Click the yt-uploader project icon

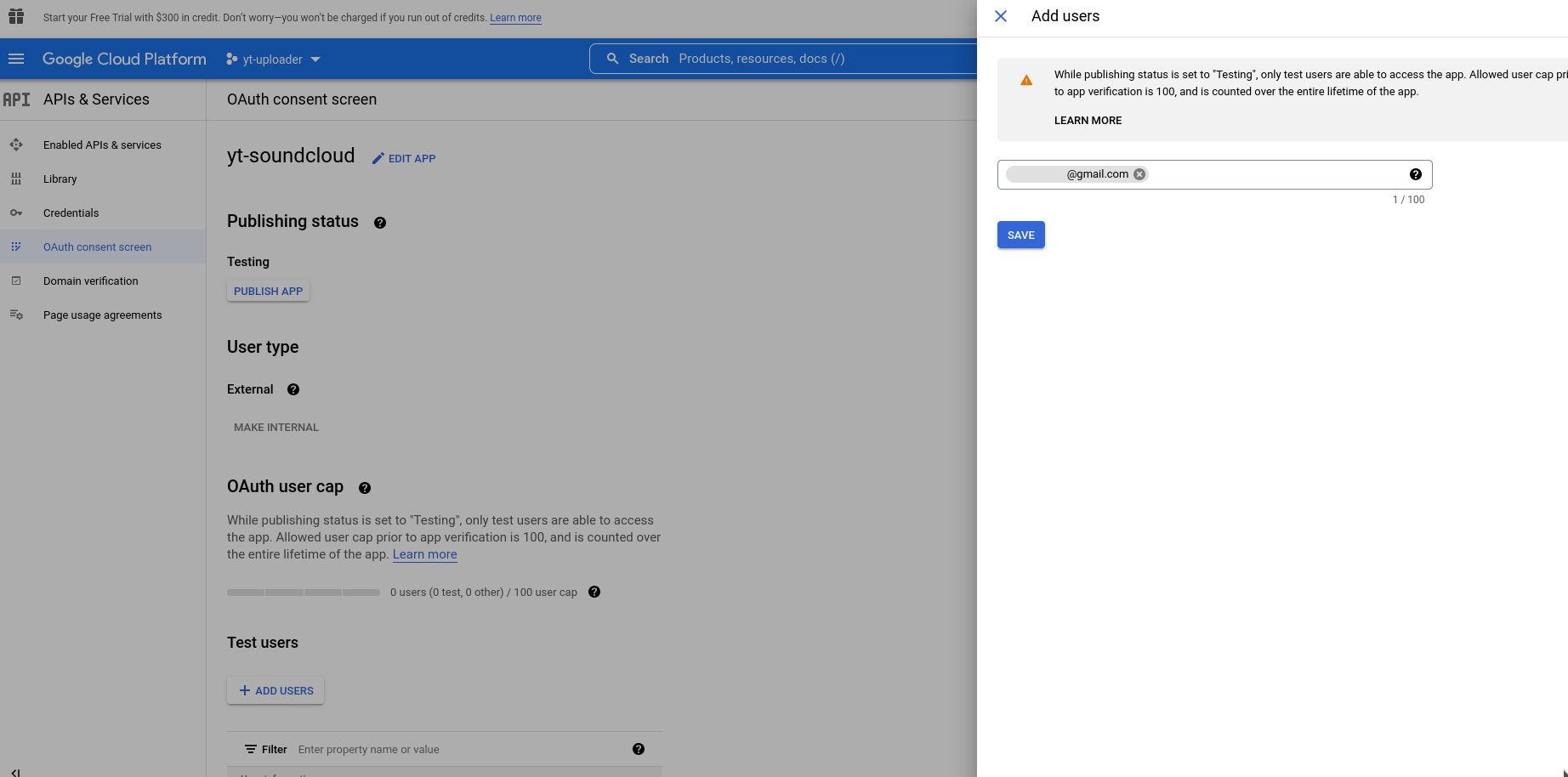pos(231,60)
